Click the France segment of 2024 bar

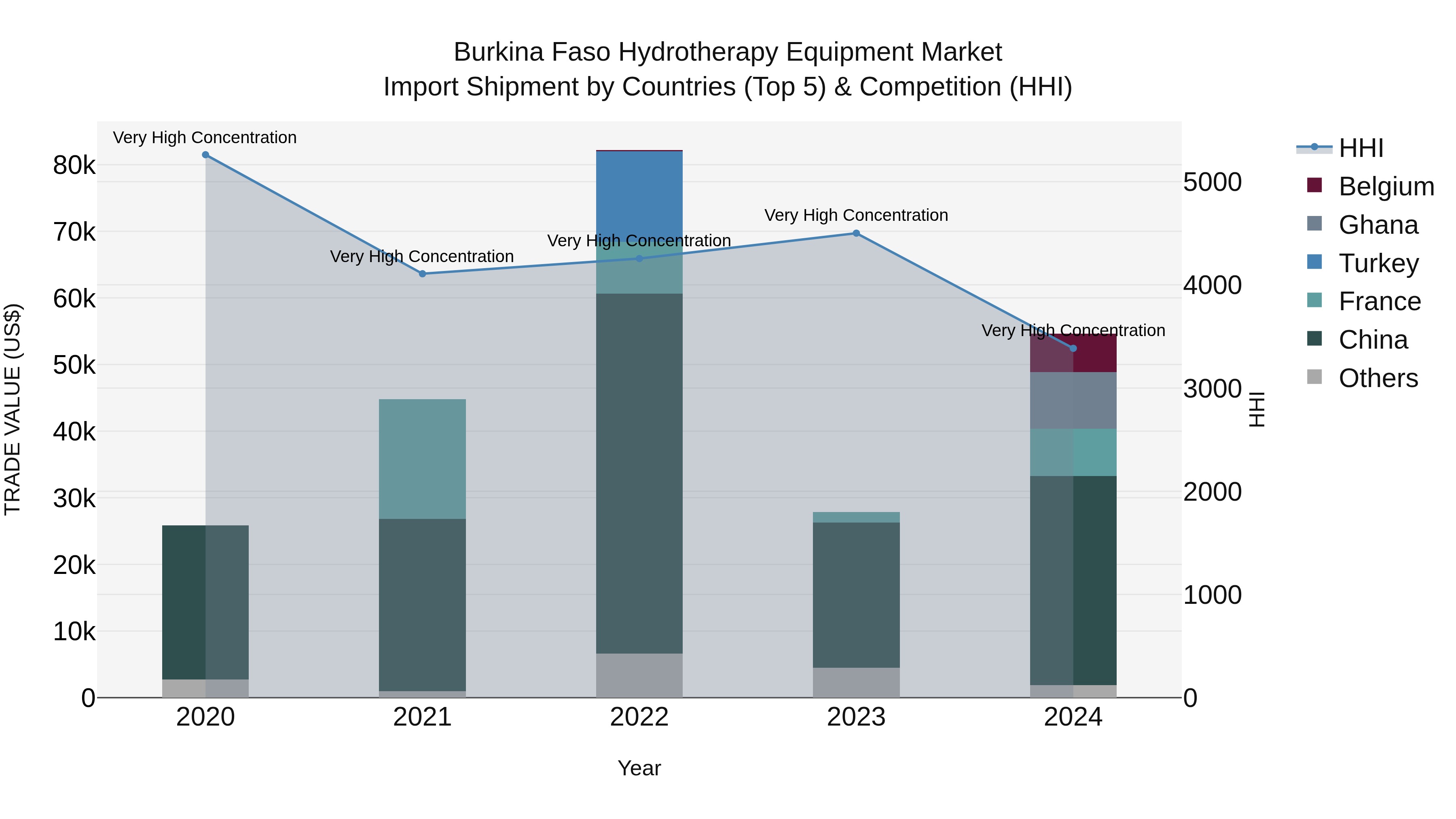[x=1073, y=452]
